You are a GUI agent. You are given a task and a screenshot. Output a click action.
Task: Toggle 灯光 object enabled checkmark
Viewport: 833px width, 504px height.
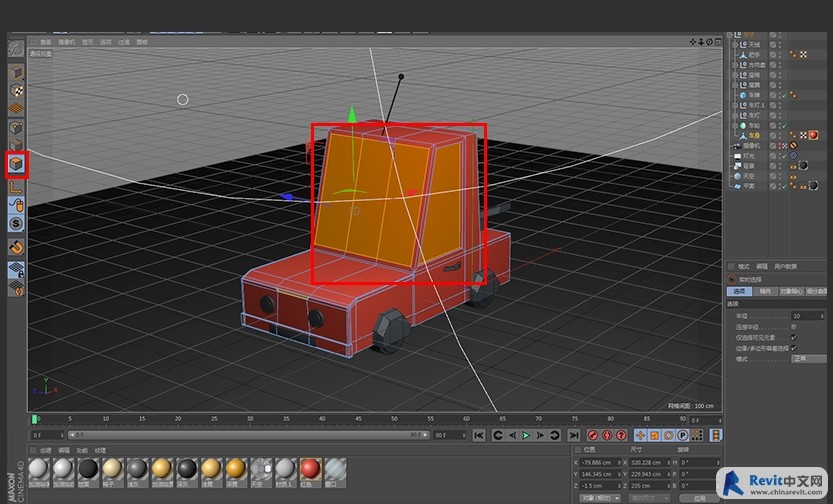pos(784,156)
